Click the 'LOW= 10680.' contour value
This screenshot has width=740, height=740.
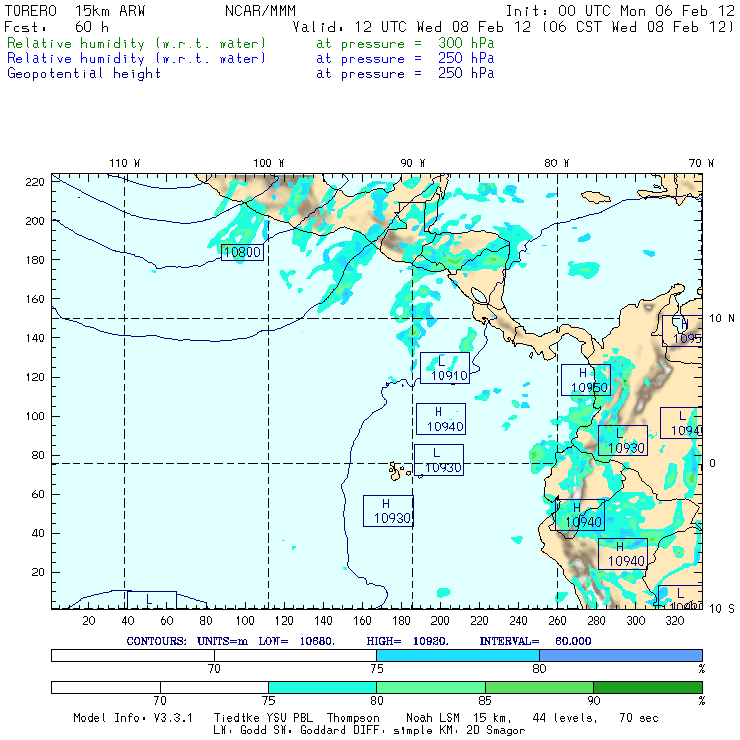click(296, 641)
